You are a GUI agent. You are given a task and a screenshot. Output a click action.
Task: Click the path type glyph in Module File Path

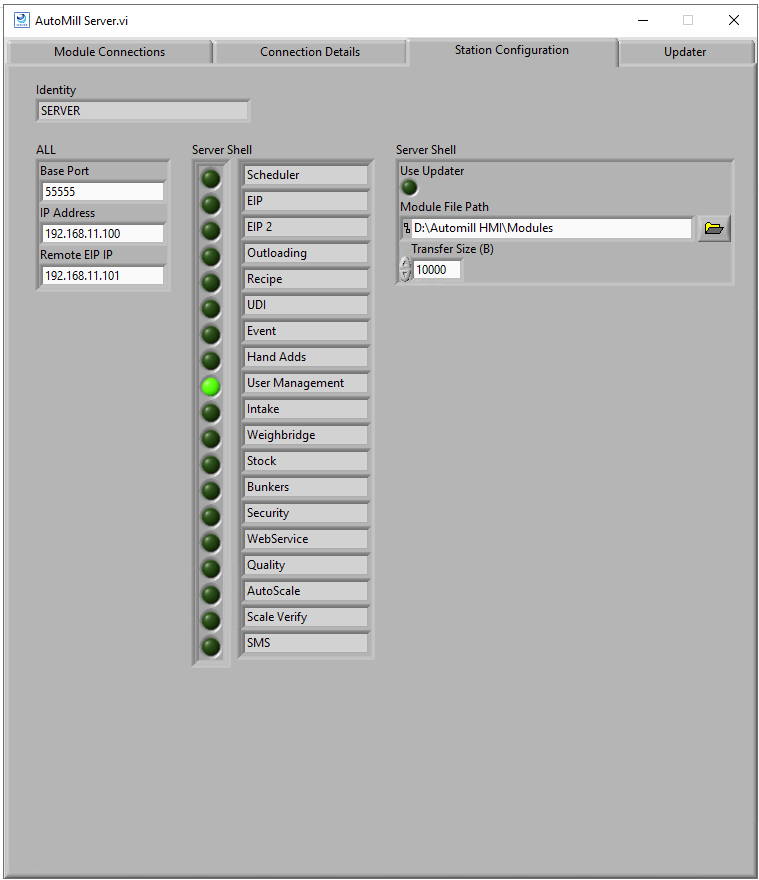pos(406,228)
